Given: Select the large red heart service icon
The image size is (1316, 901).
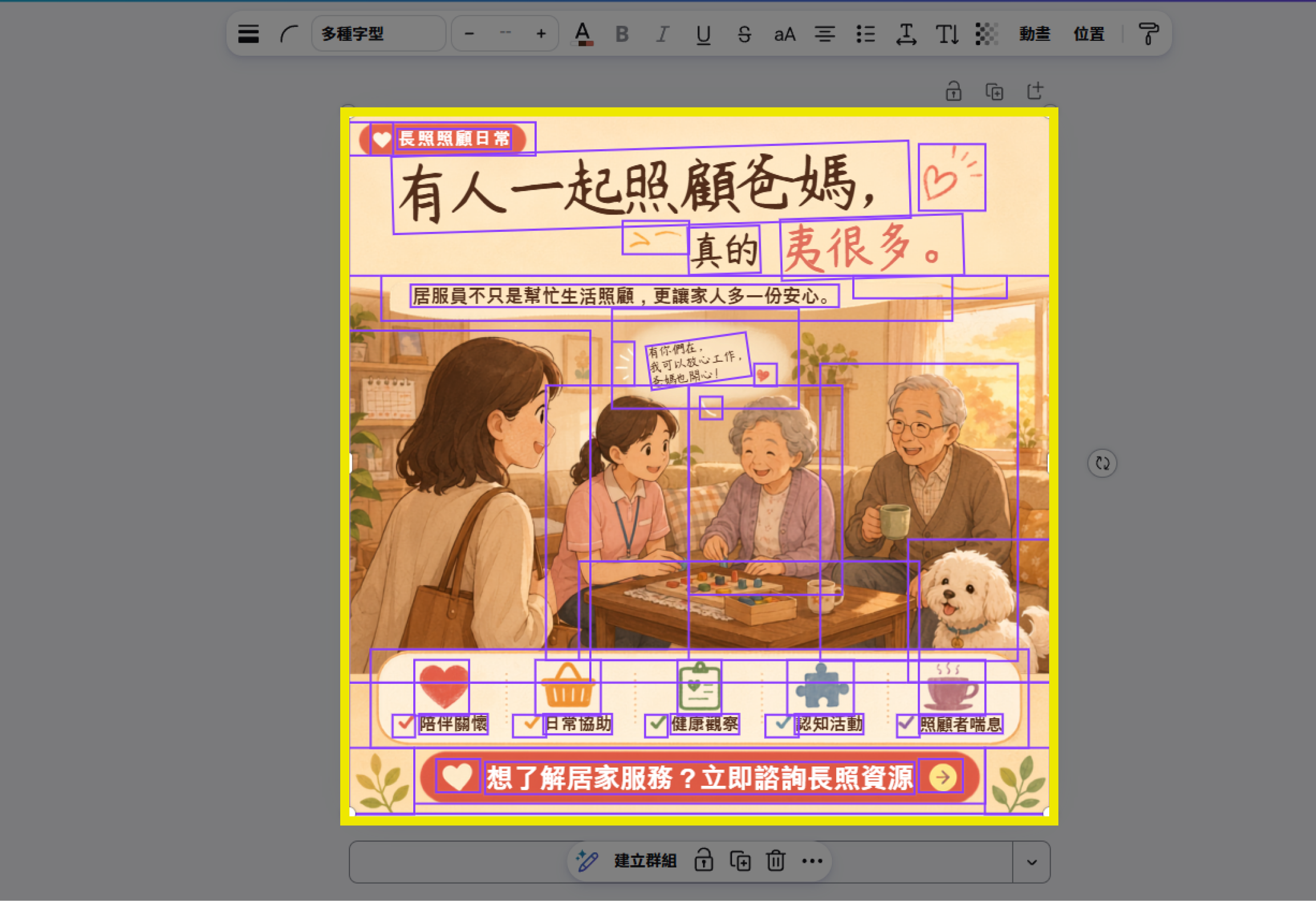Looking at the screenshot, I should click(x=442, y=687).
